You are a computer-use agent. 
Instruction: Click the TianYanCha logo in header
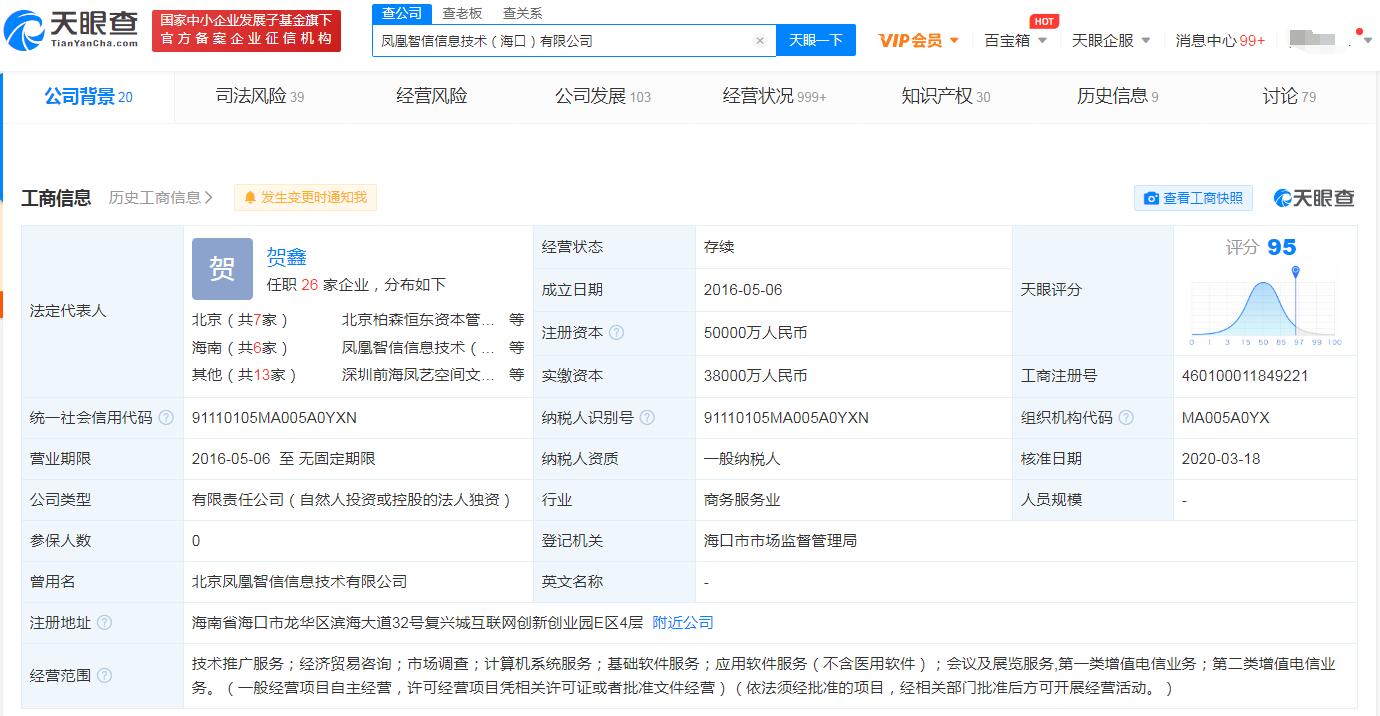pos(72,30)
